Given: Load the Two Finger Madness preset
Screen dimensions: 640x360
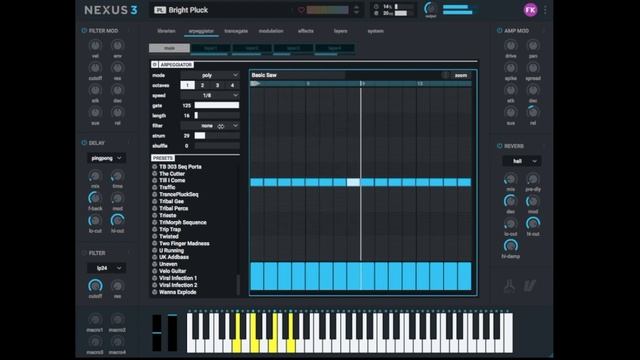Looking at the screenshot, I should [x=184, y=243].
